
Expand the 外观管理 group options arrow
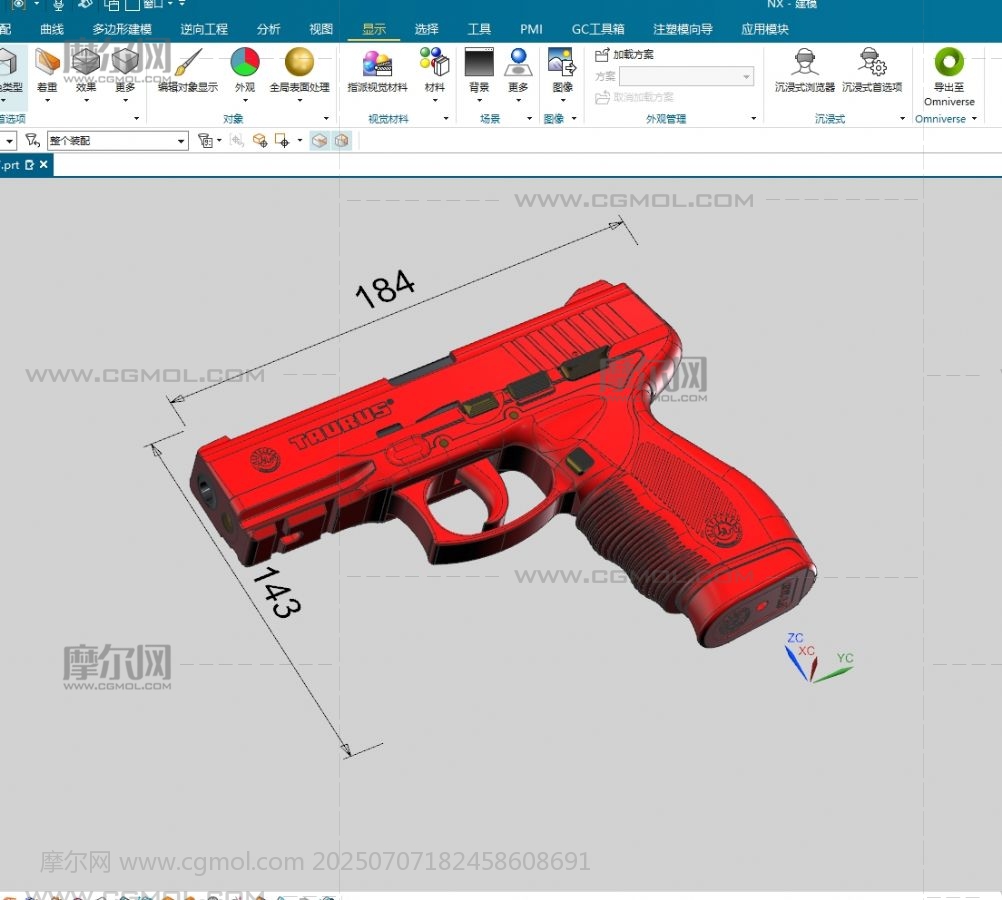pos(754,118)
